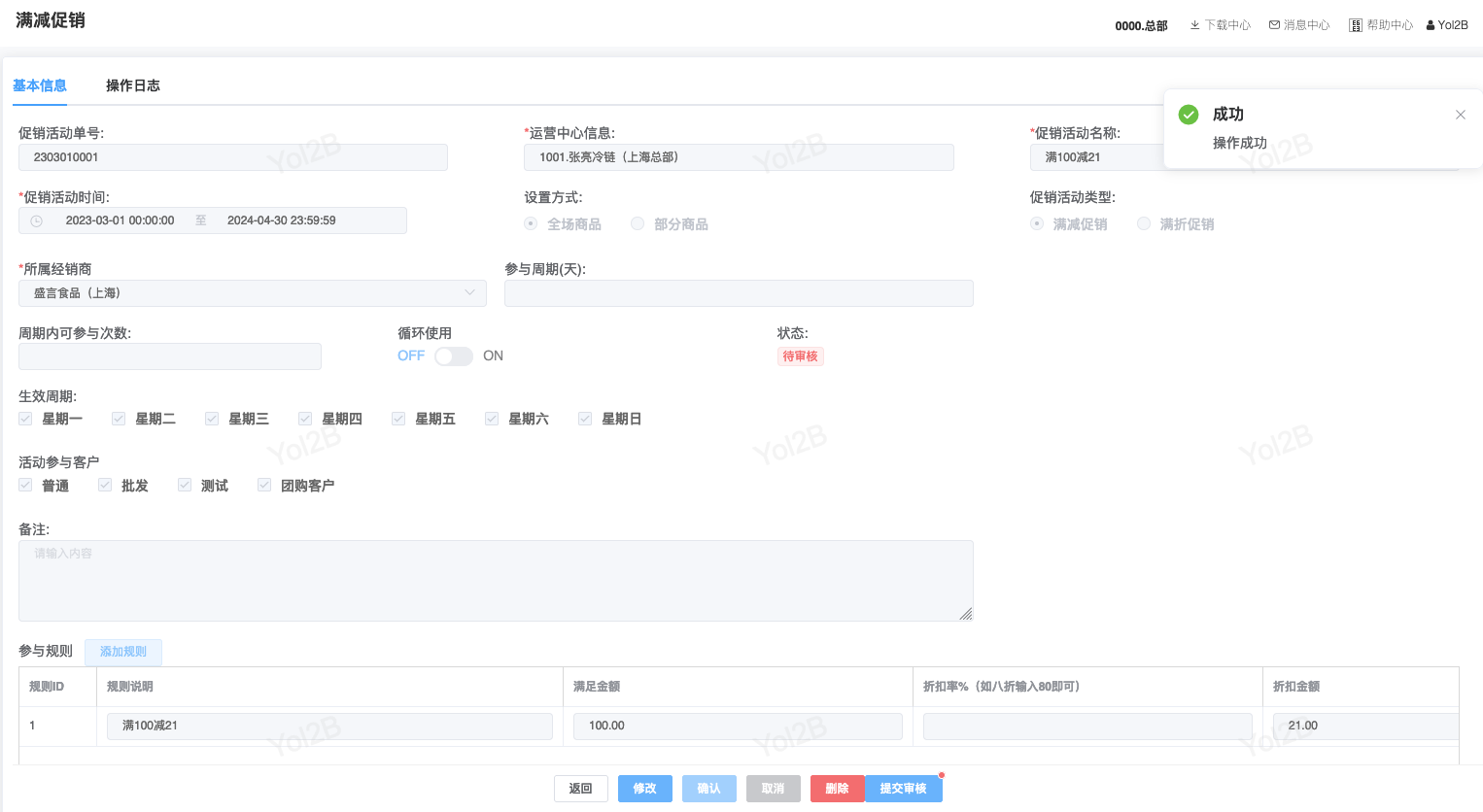Toggle the 星期四 checkbox
This screenshot has width=1483, height=812.
click(305, 419)
